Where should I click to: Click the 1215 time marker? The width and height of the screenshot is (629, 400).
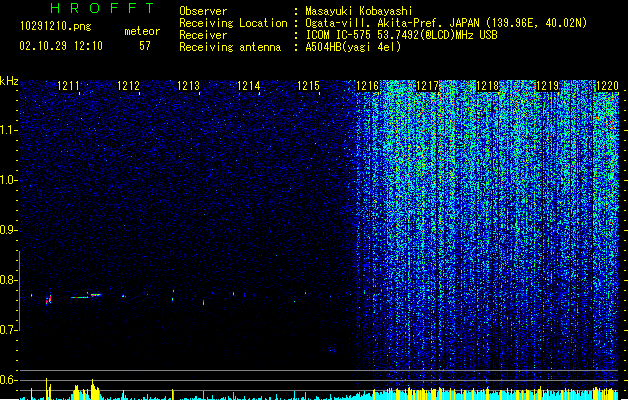point(308,86)
